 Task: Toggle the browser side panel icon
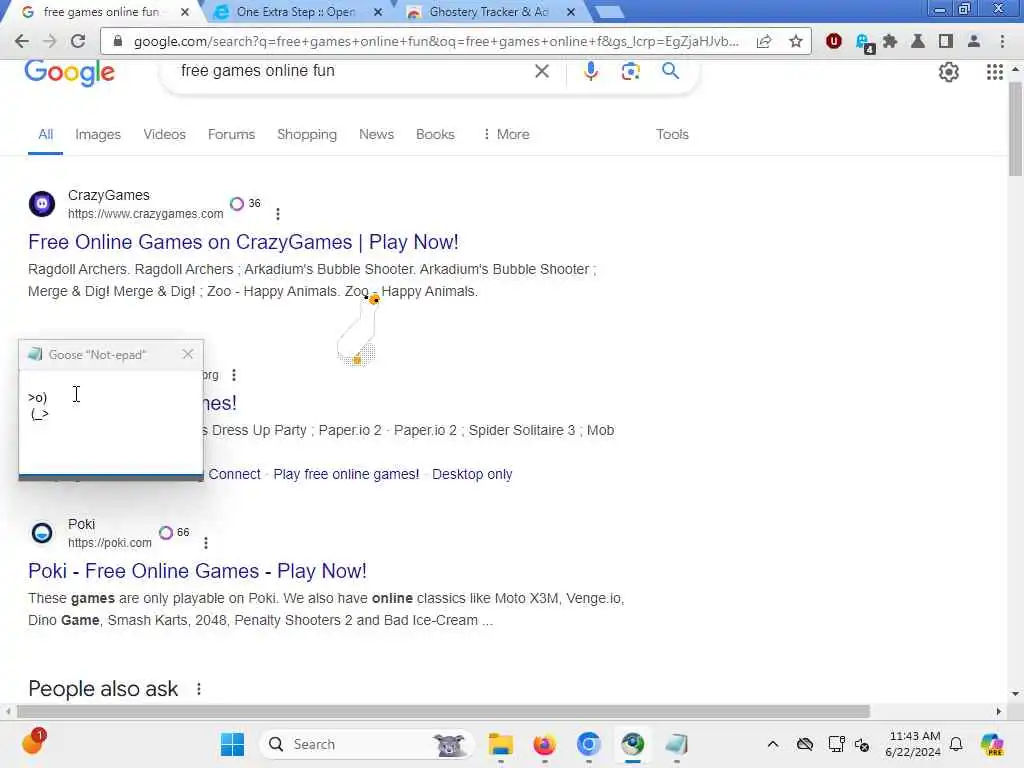[x=945, y=41]
